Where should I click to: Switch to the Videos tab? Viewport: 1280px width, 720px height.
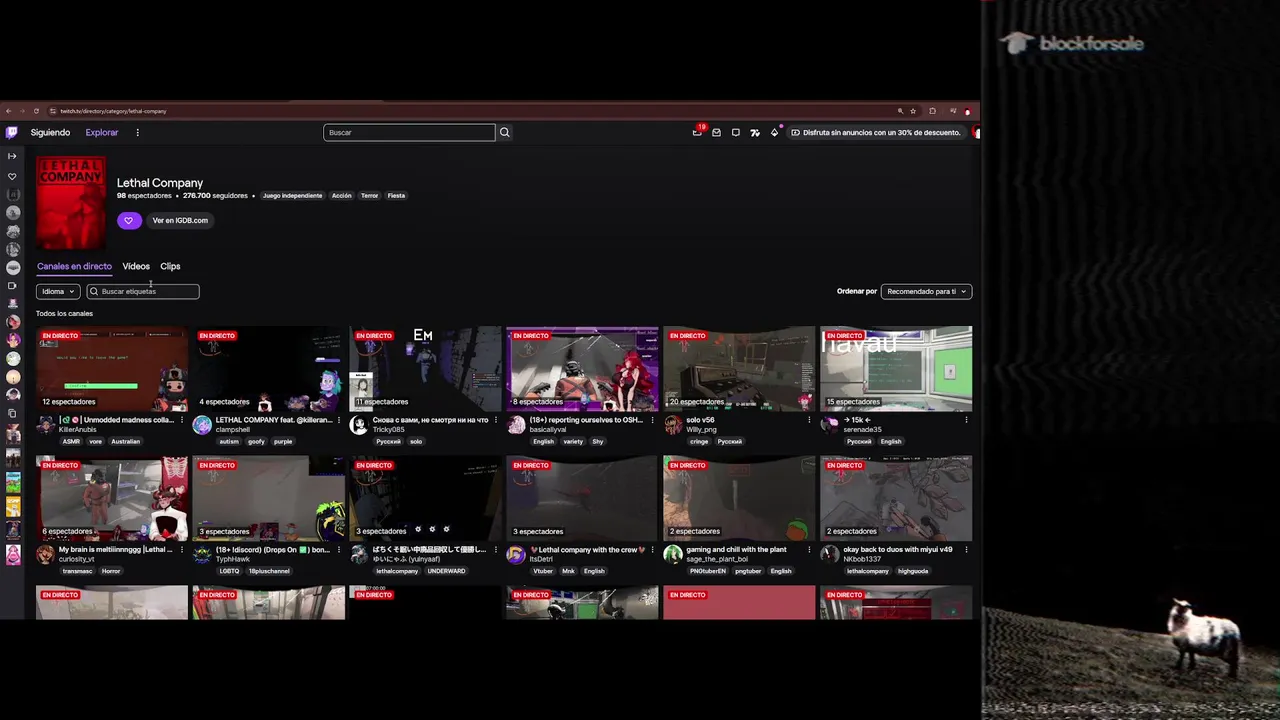point(136,266)
